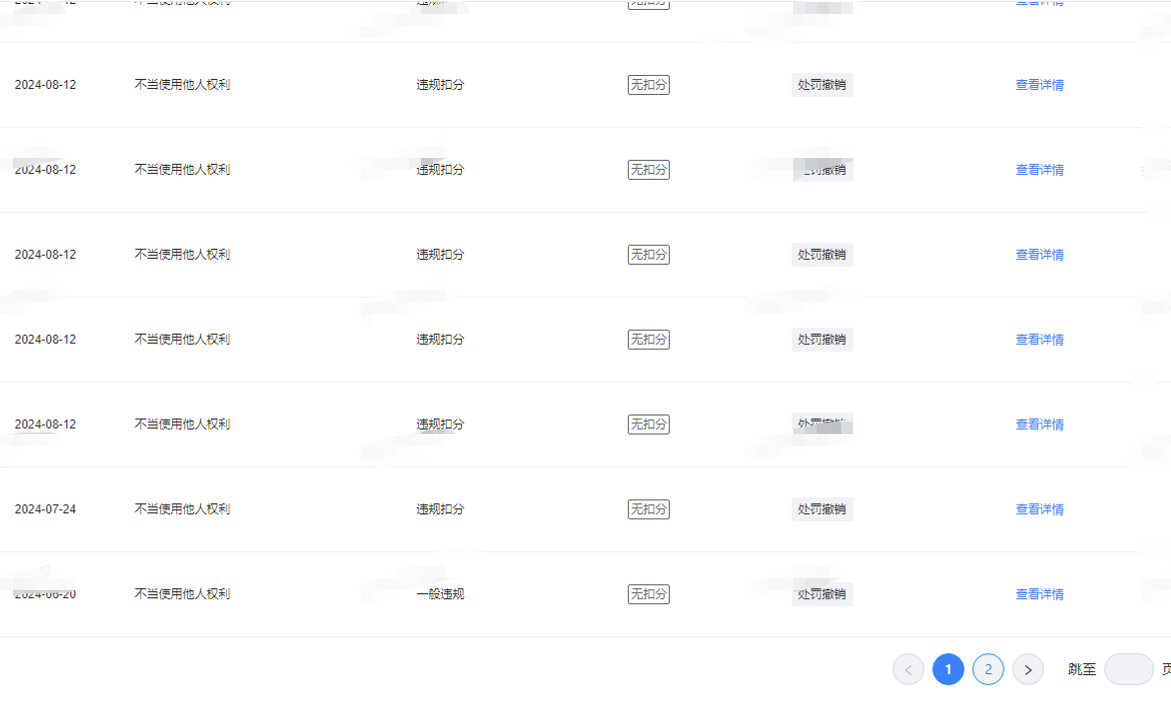This screenshot has height=703, width=1171.
Task: Switch to page 2 of results
Action: (988, 670)
